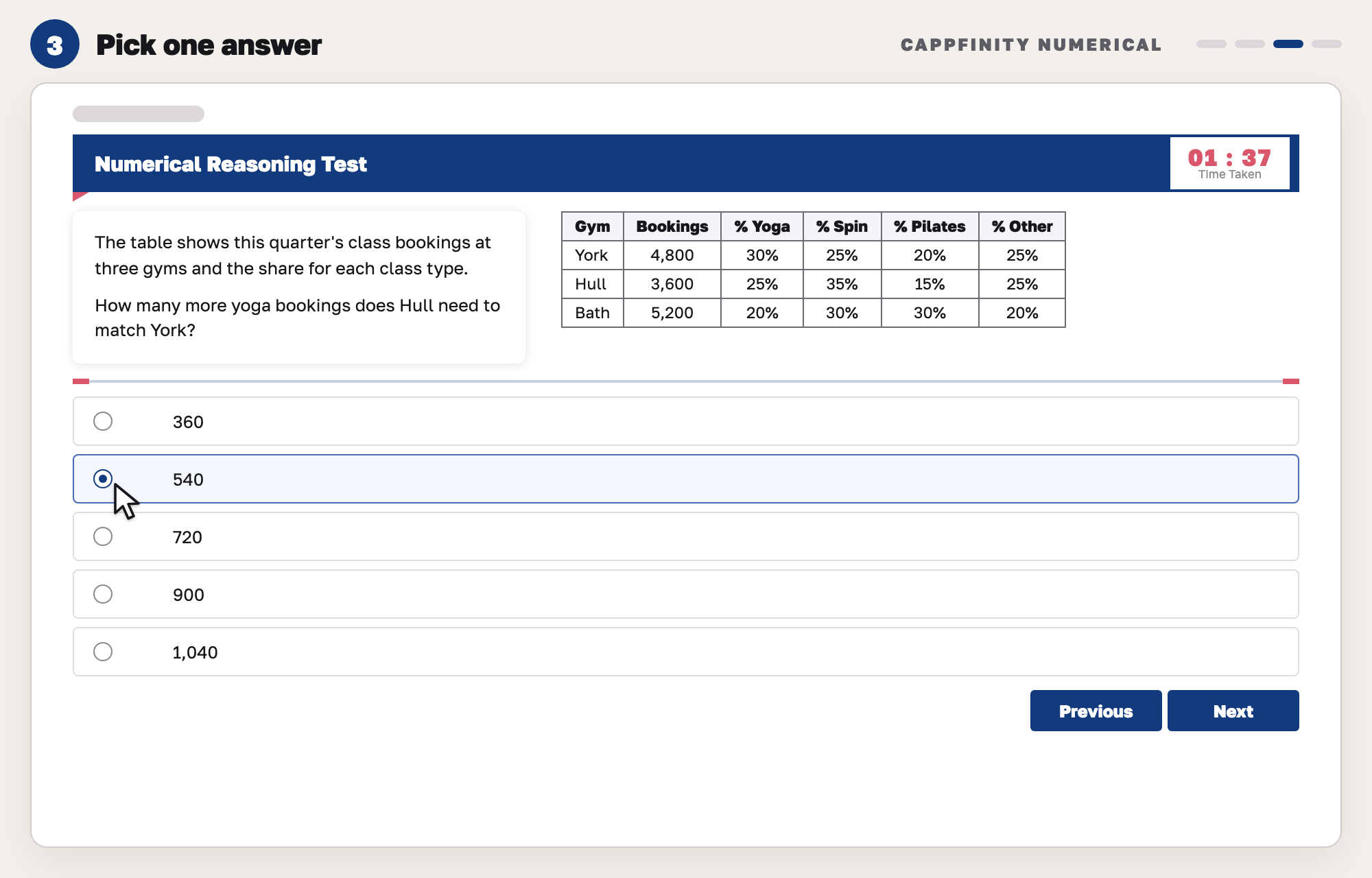This screenshot has width=1372, height=878.
Task: Click the Pick one answer heading
Action: 209,45
